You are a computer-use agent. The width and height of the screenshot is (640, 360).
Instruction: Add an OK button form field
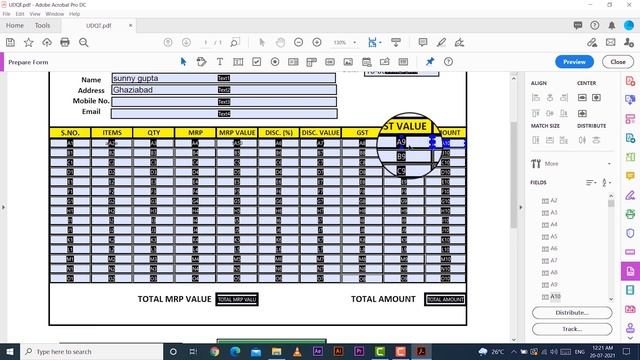[330, 62]
